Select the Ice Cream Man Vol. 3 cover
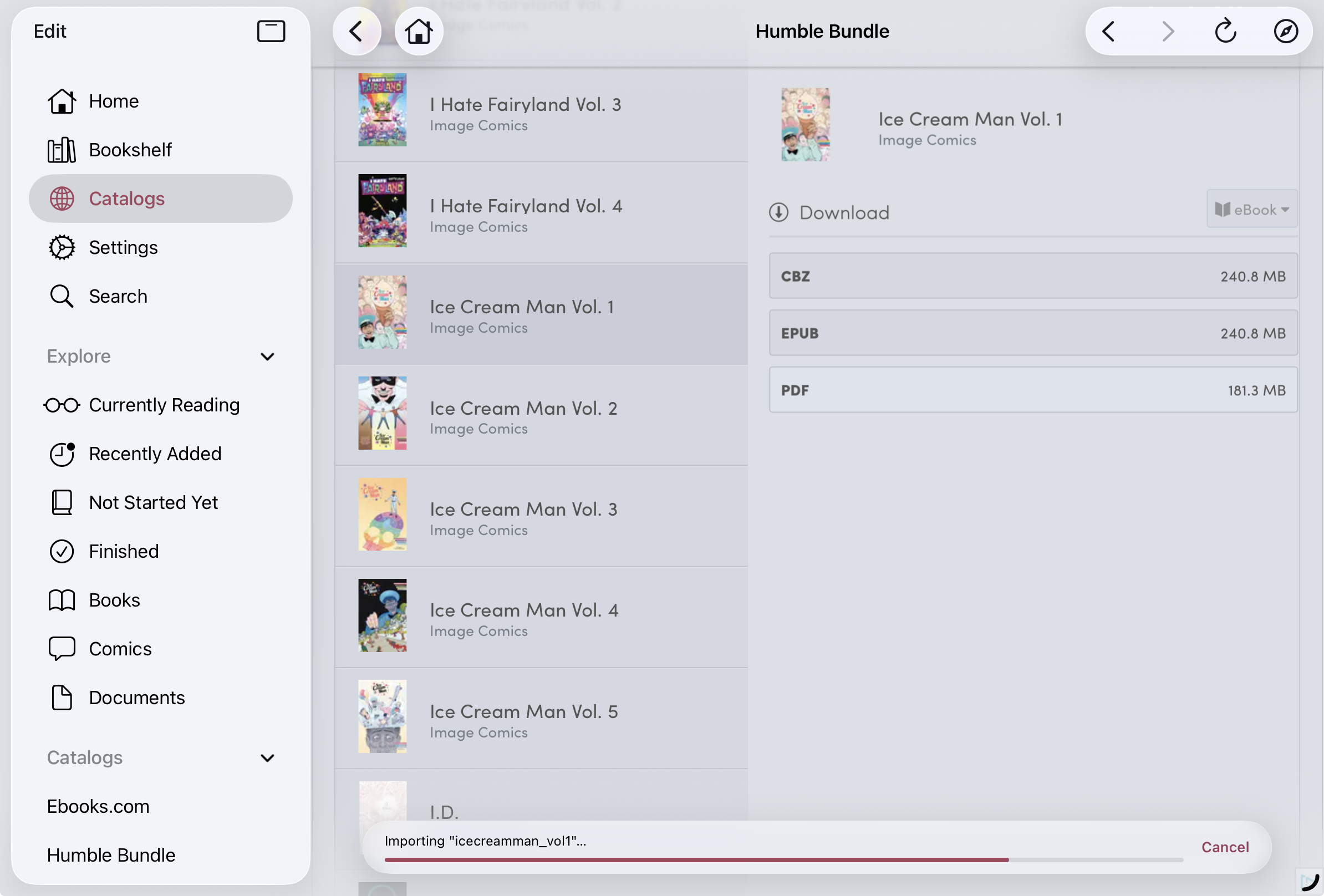 click(382, 515)
